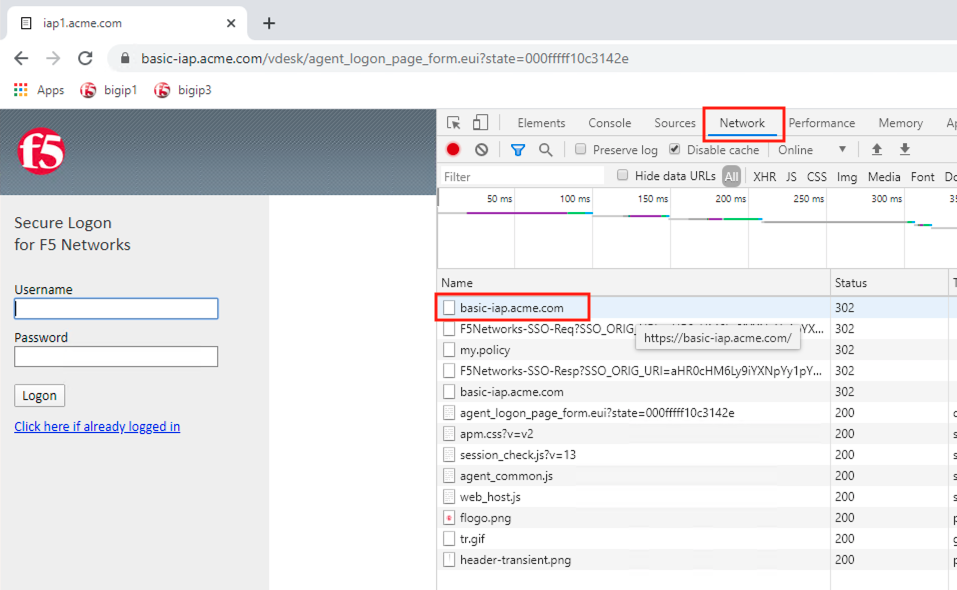957x590 pixels.
Task: Open the bigip1 bookmark
Action: (108, 90)
